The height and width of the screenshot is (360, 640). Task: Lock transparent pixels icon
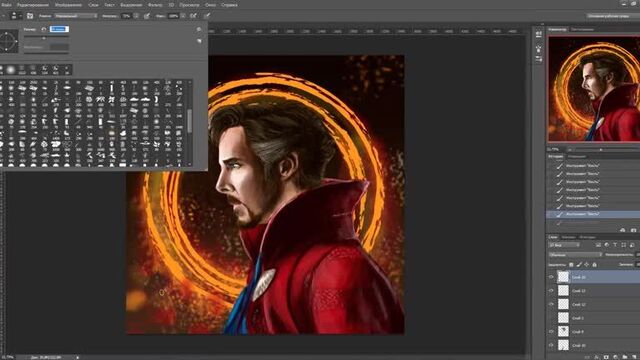click(x=571, y=264)
